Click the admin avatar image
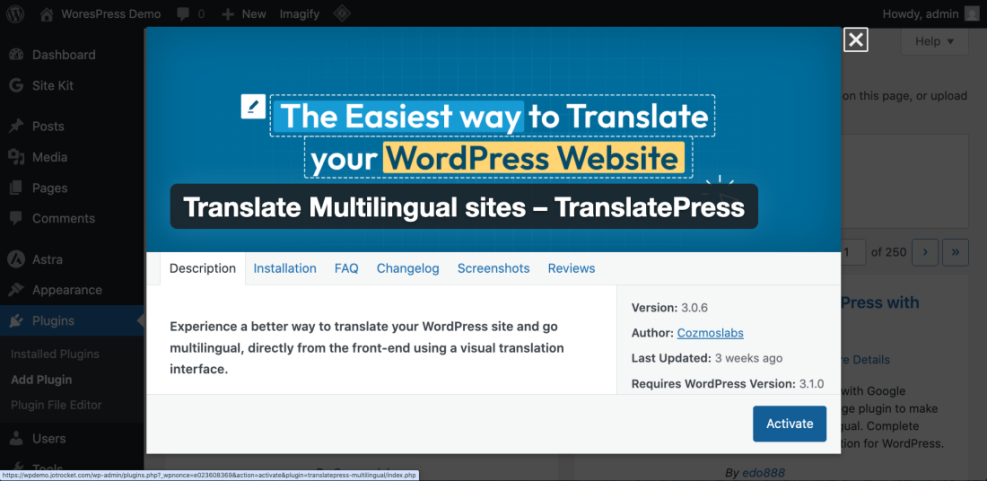The width and height of the screenshot is (987, 481). 971,14
